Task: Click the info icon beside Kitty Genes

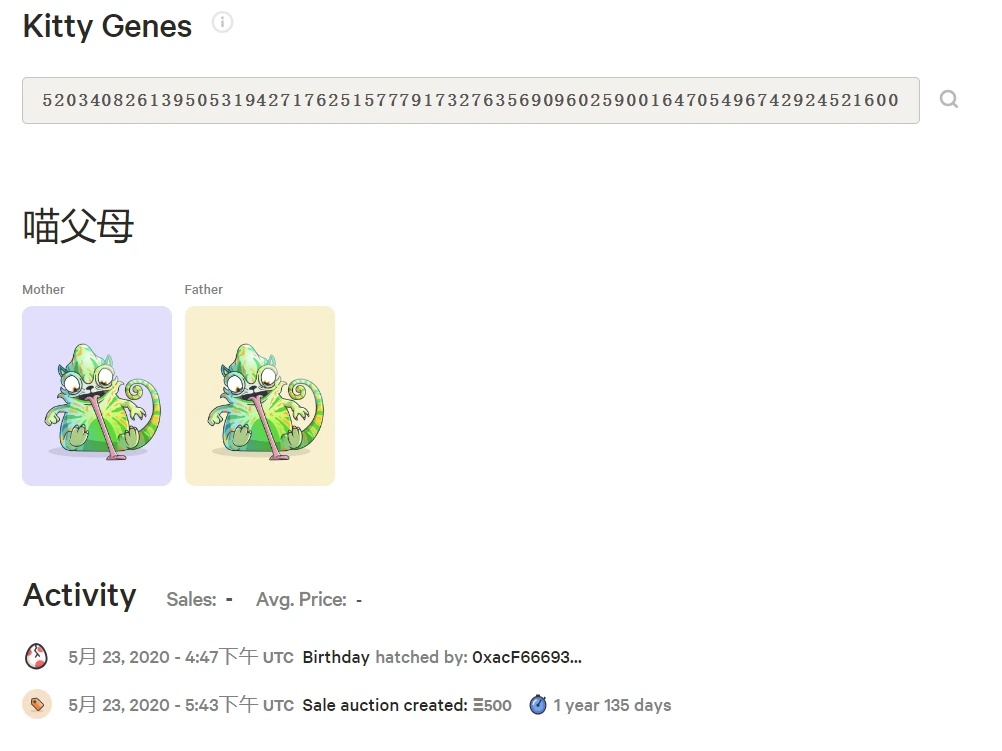Action: click(223, 23)
